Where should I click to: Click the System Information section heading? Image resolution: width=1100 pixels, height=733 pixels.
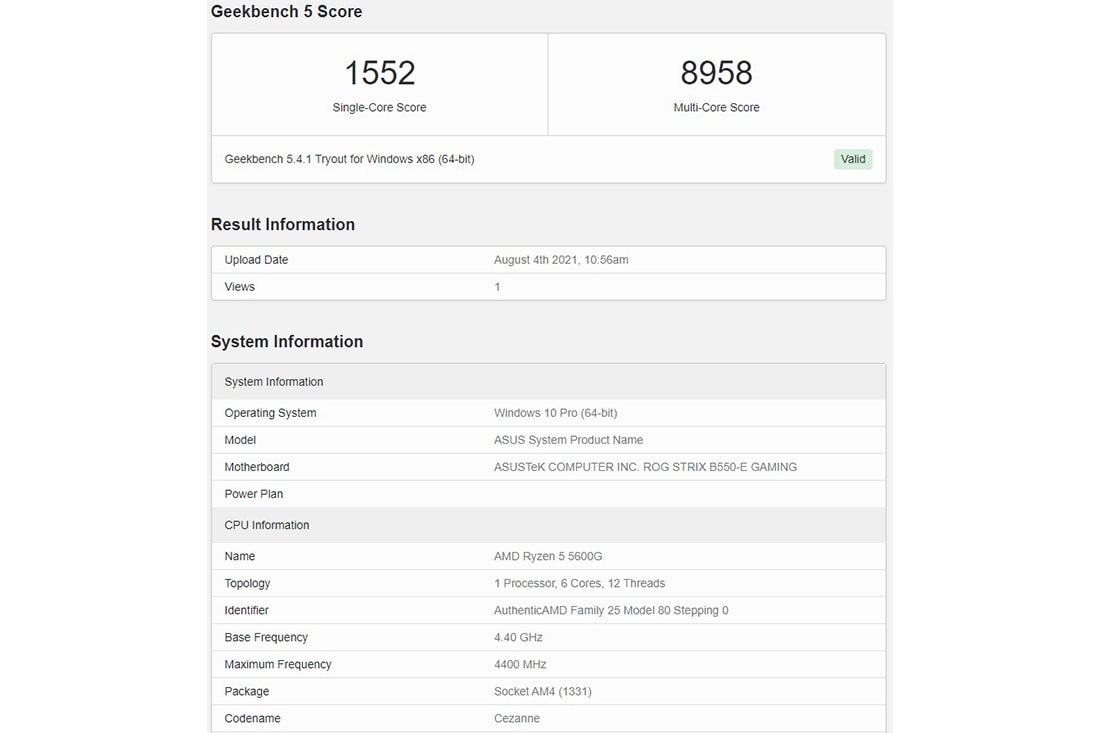(286, 342)
